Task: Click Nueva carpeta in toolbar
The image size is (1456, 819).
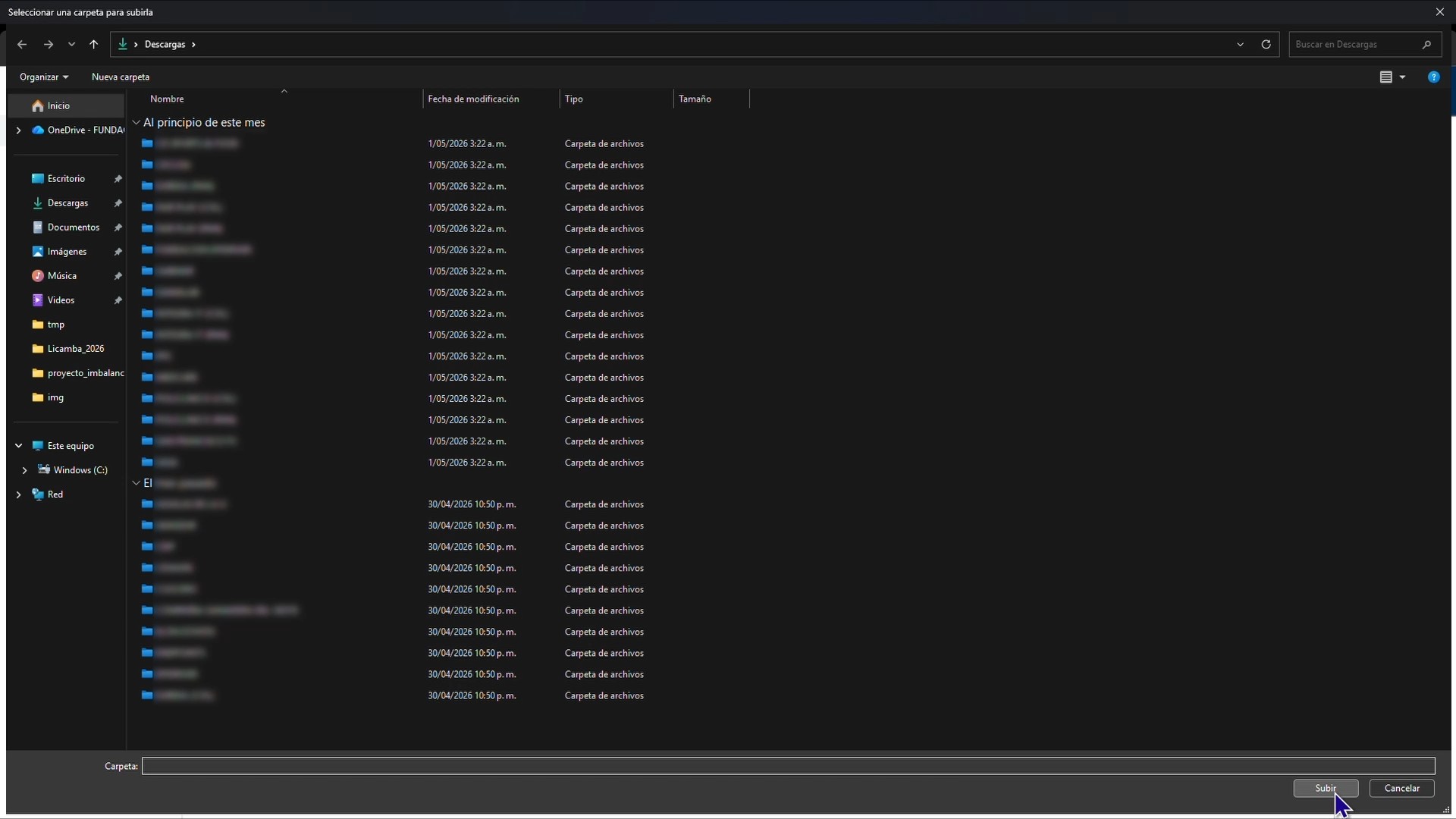Action: (x=121, y=77)
